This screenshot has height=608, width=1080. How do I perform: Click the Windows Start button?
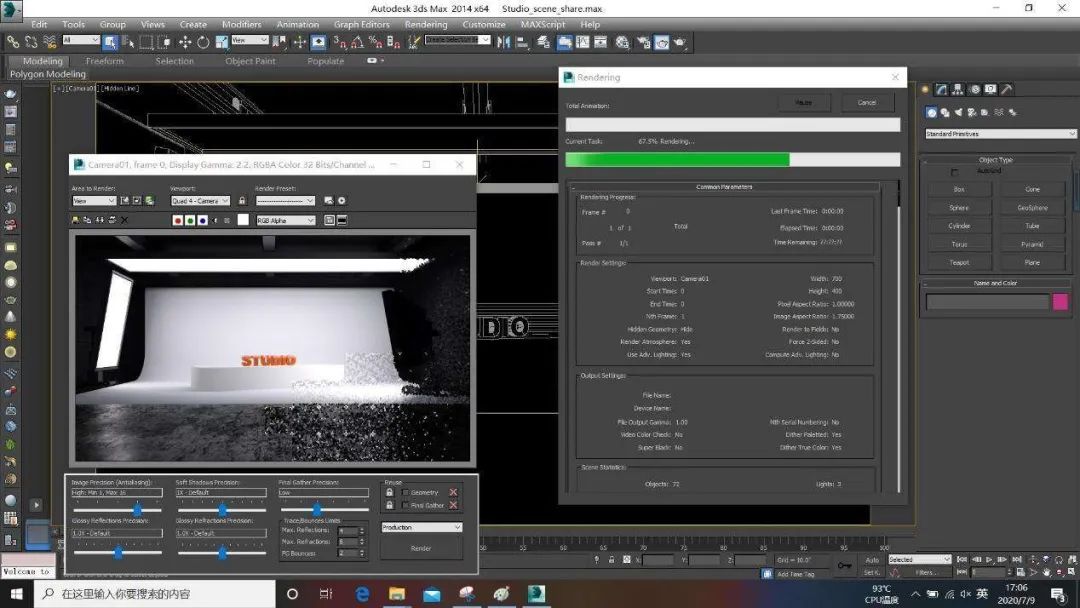[x=16, y=594]
